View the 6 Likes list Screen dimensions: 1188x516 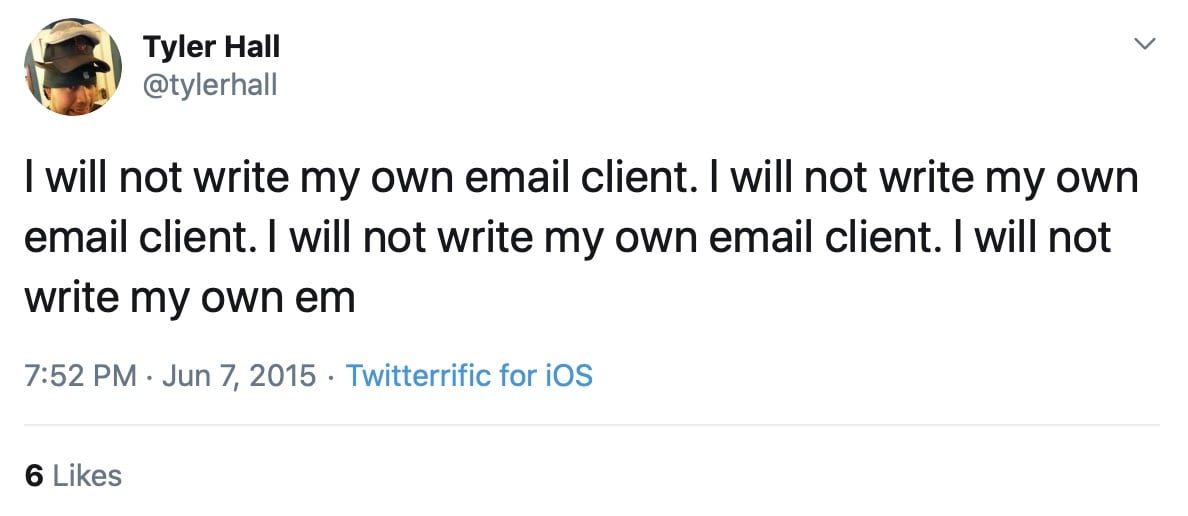pos(73,475)
